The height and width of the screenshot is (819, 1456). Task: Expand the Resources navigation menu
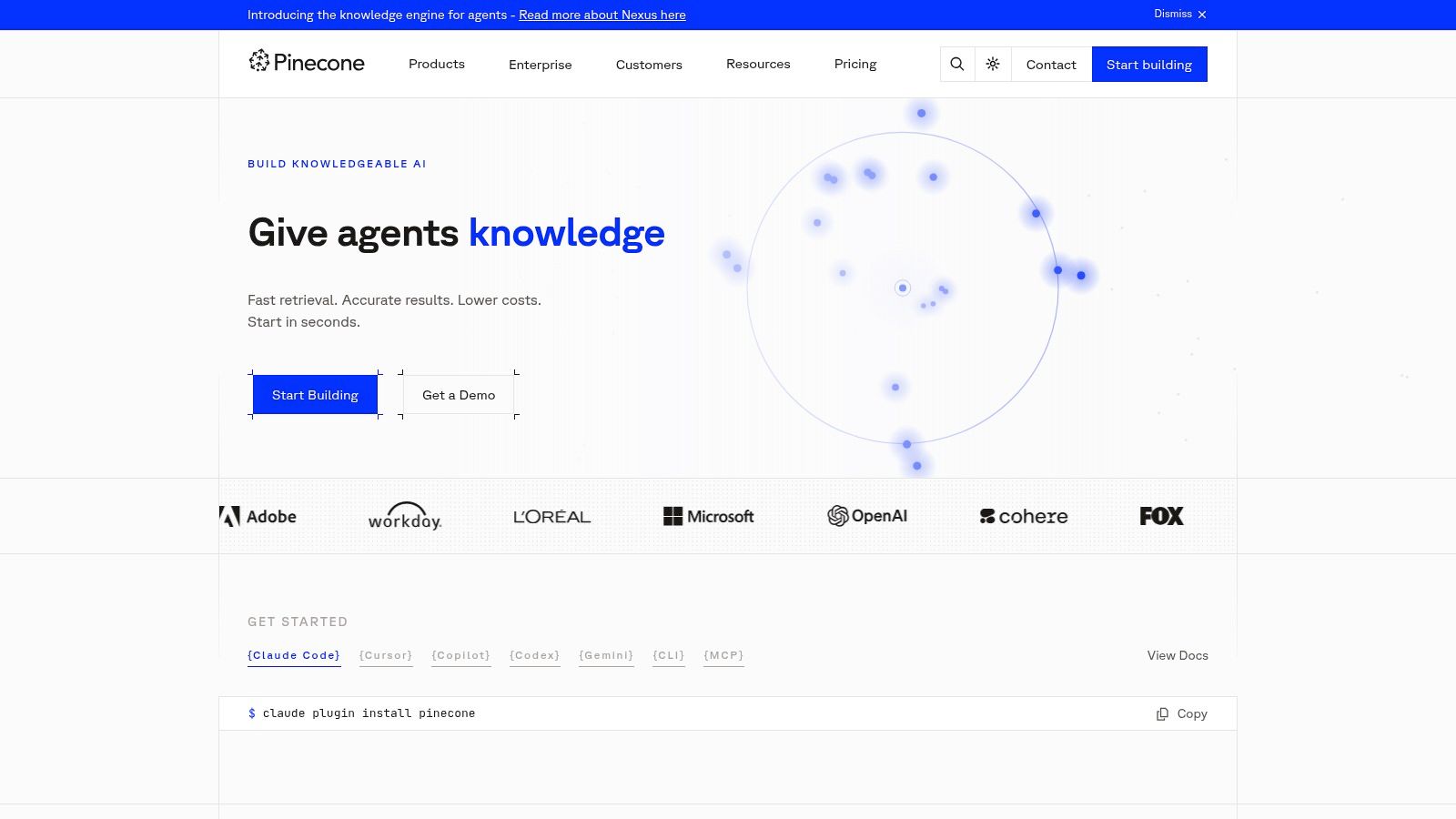pyautogui.click(x=758, y=64)
